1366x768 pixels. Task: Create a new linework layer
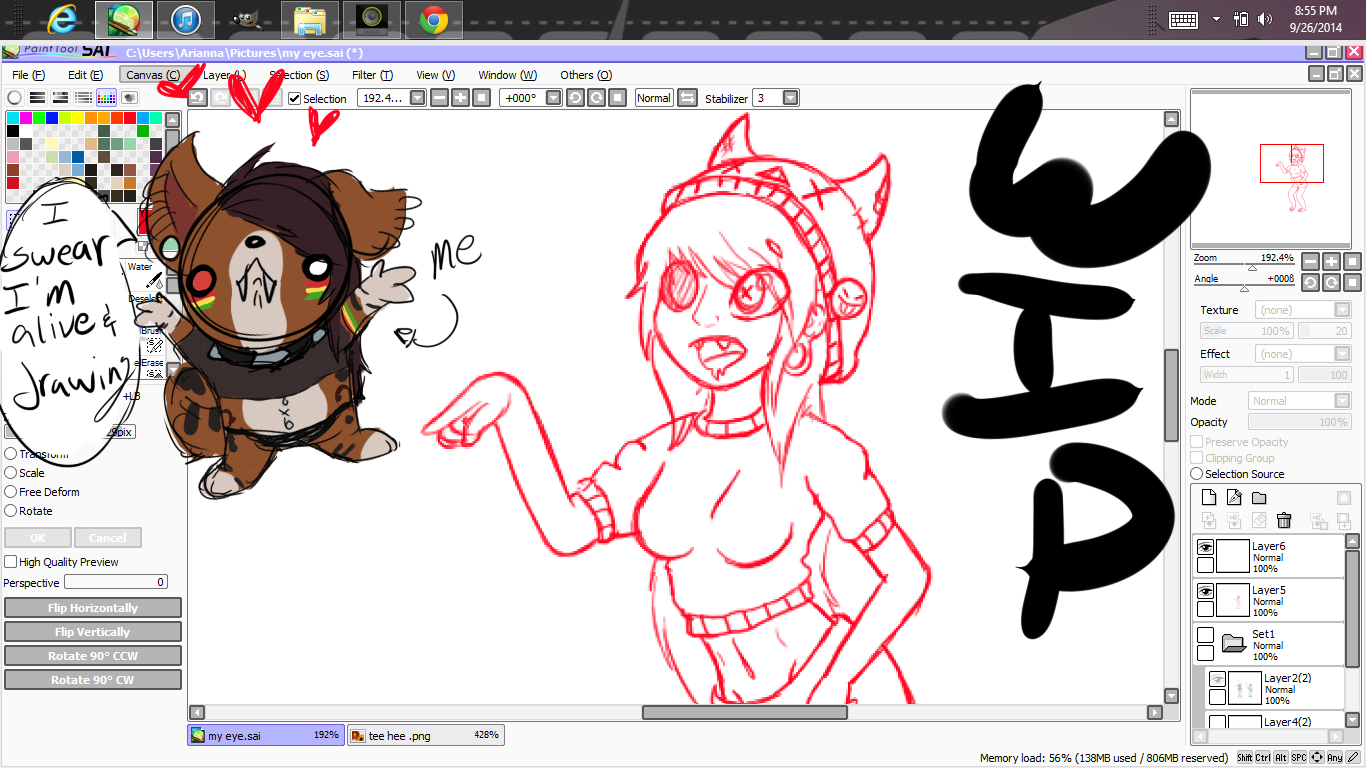coord(1234,497)
